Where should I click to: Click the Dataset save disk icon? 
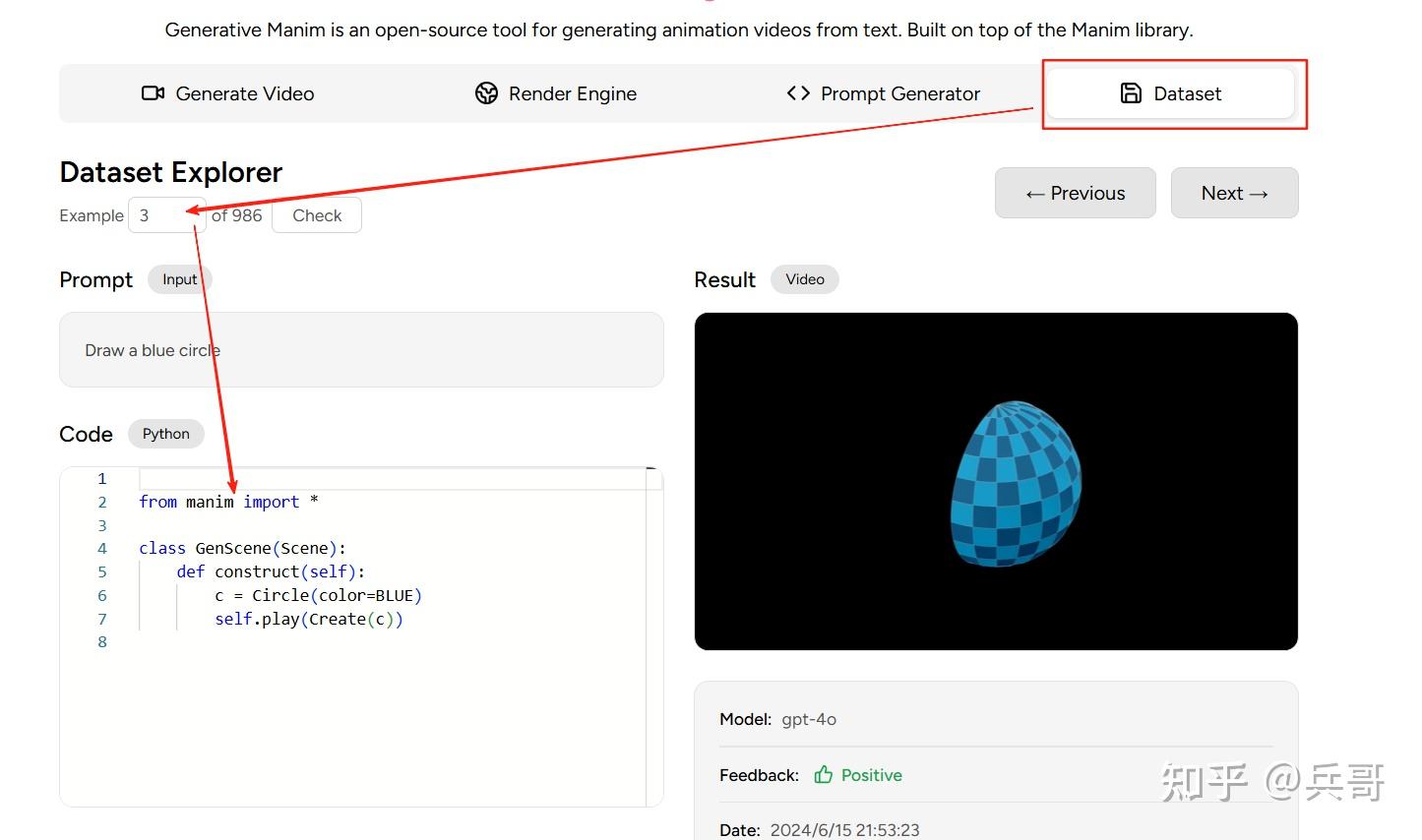(1131, 93)
